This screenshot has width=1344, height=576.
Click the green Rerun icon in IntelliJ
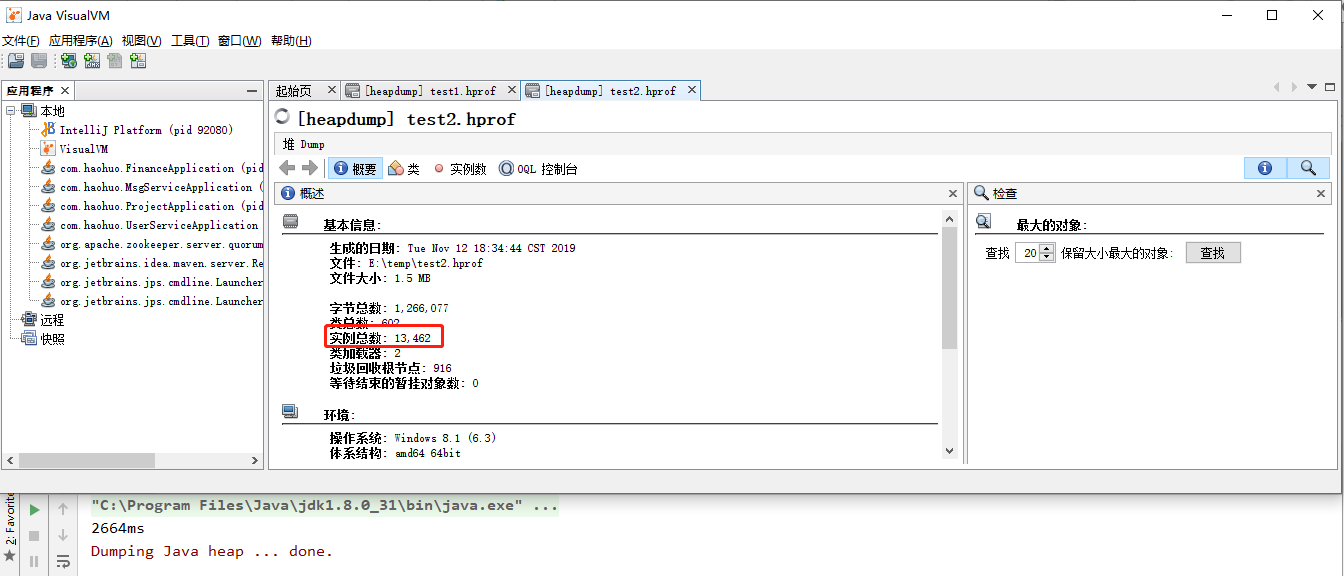pyautogui.click(x=34, y=510)
